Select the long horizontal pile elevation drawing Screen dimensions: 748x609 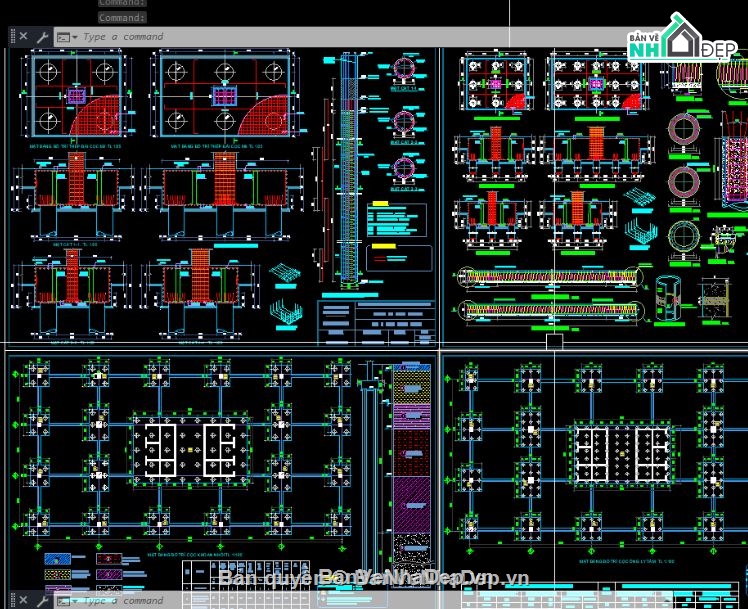point(548,277)
